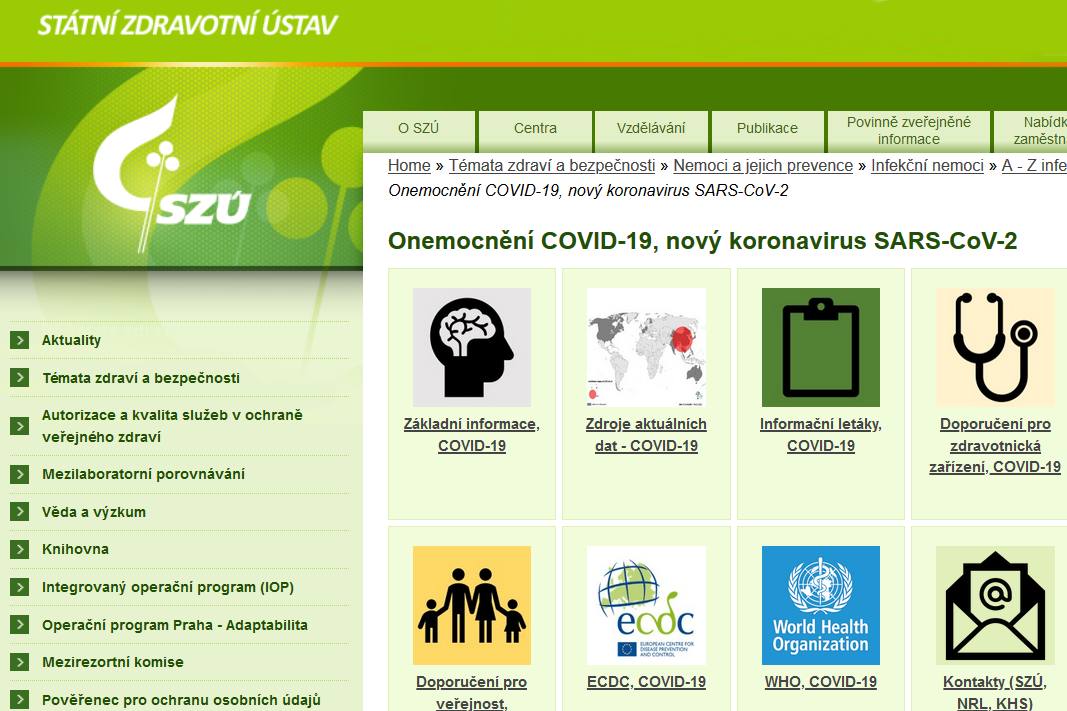Follow the Infekční nemoci breadcrumb link

click(927, 166)
